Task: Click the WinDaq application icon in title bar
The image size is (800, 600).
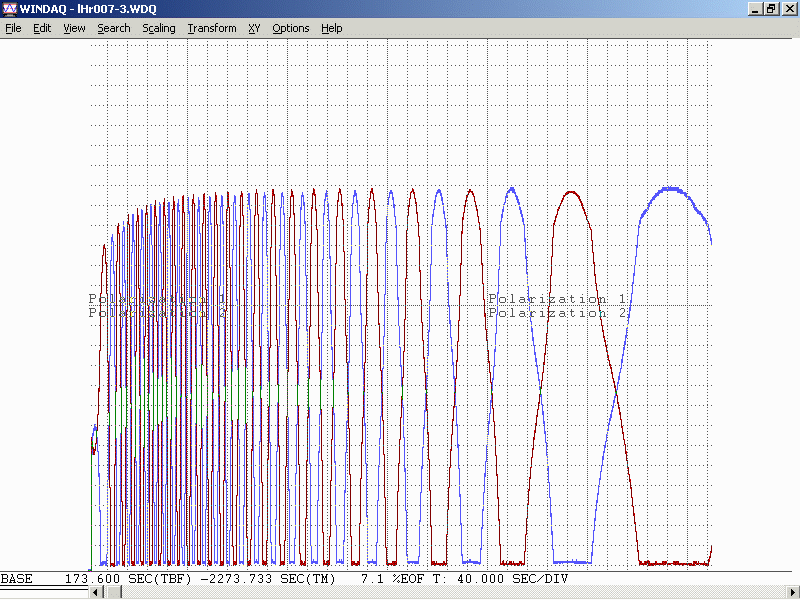Action: (x=9, y=8)
